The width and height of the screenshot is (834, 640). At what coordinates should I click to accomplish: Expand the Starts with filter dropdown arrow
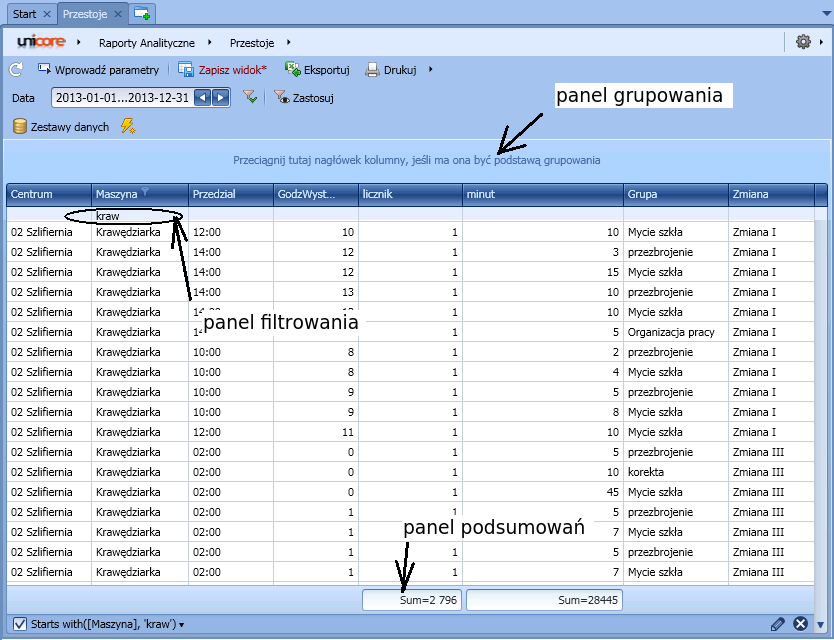181,625
